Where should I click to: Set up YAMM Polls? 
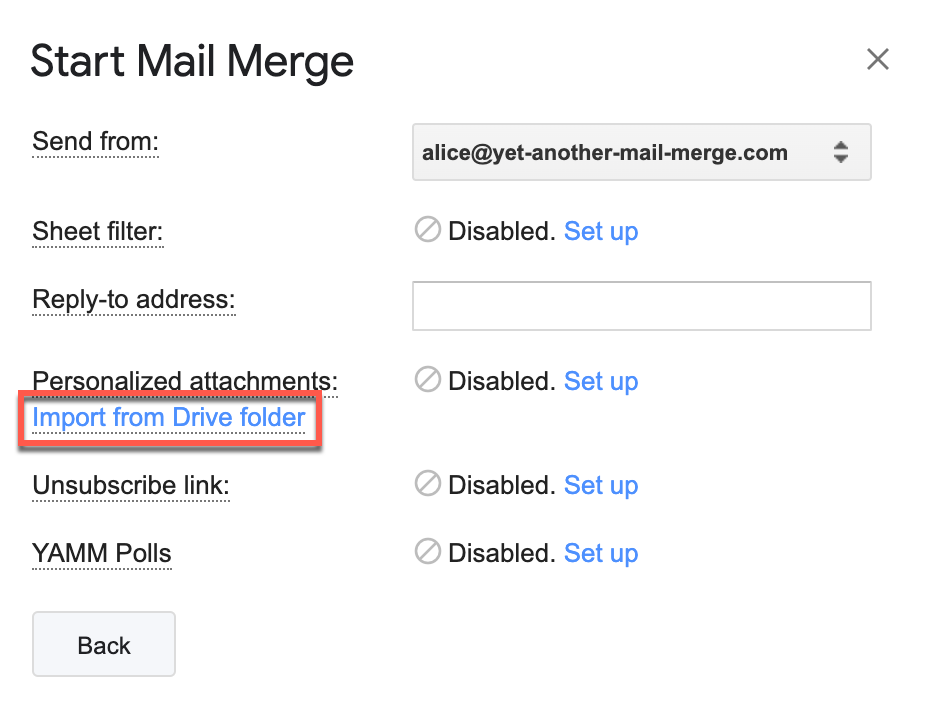pos(601,554)
